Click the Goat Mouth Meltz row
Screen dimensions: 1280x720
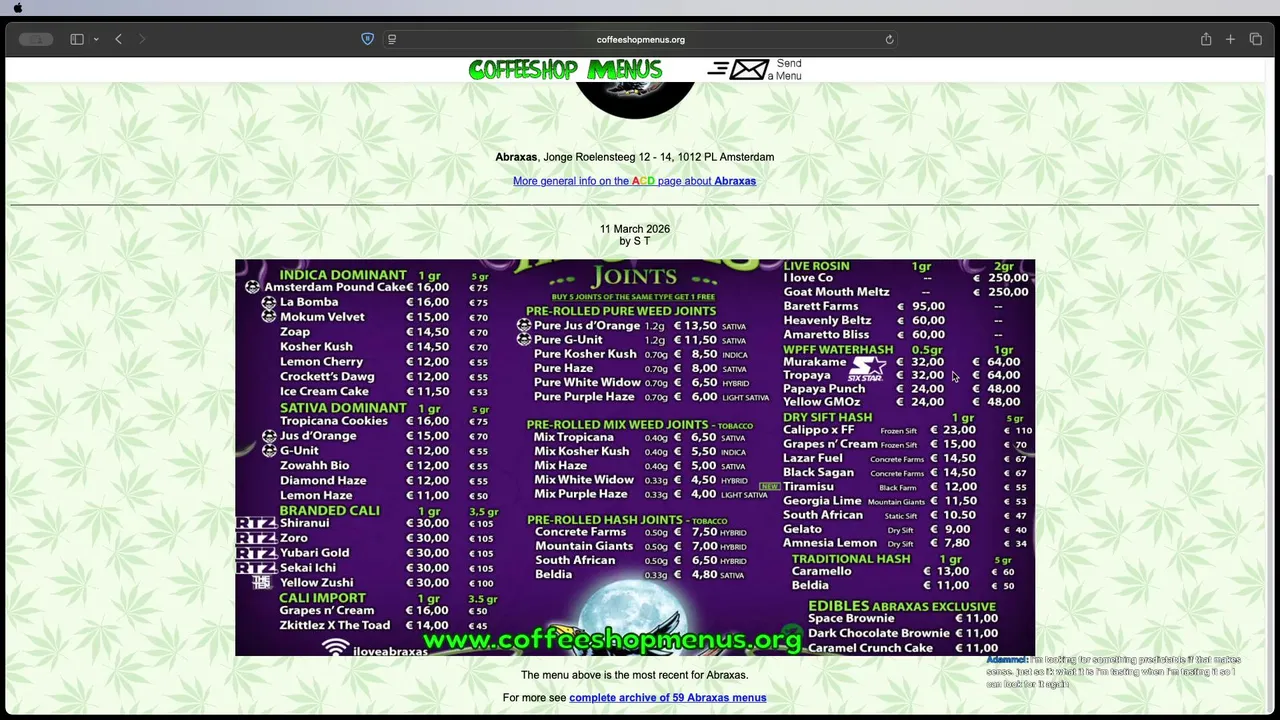tap(906, 292)
